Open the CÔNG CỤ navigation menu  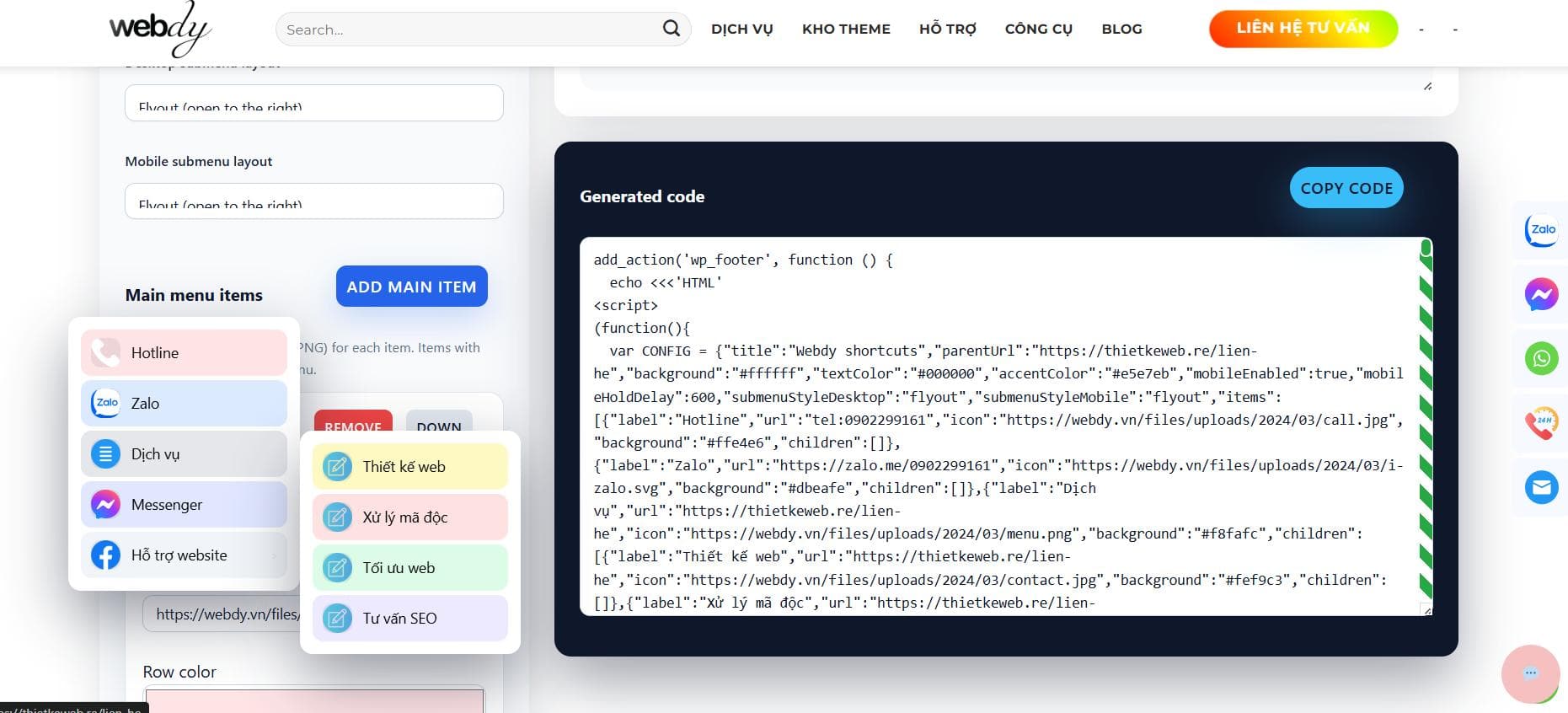tap(1039, 29)
